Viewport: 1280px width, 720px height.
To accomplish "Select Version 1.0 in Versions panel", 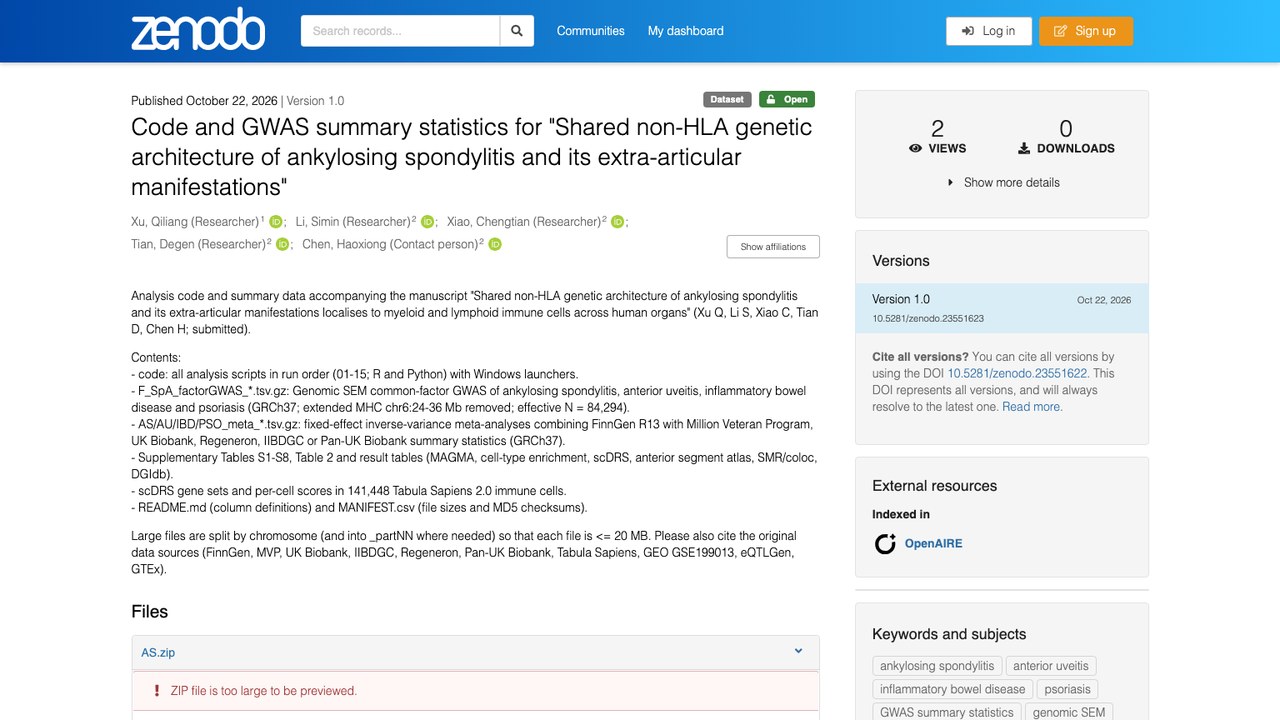I will pos(1002,308).
